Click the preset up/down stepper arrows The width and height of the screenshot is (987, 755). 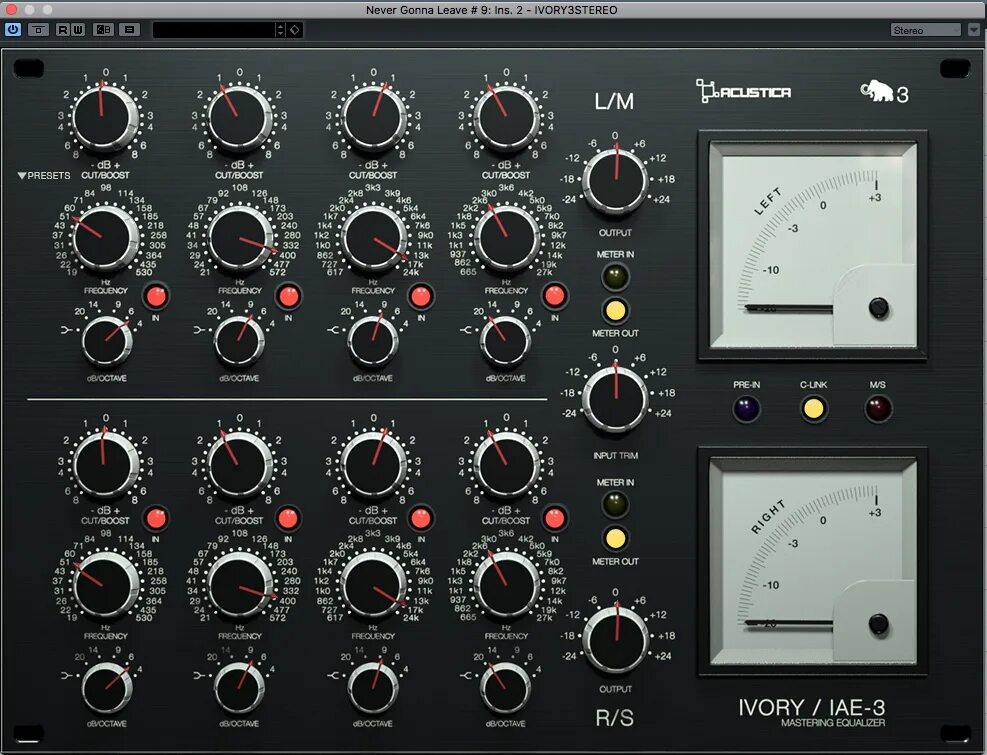click(281, 30)
